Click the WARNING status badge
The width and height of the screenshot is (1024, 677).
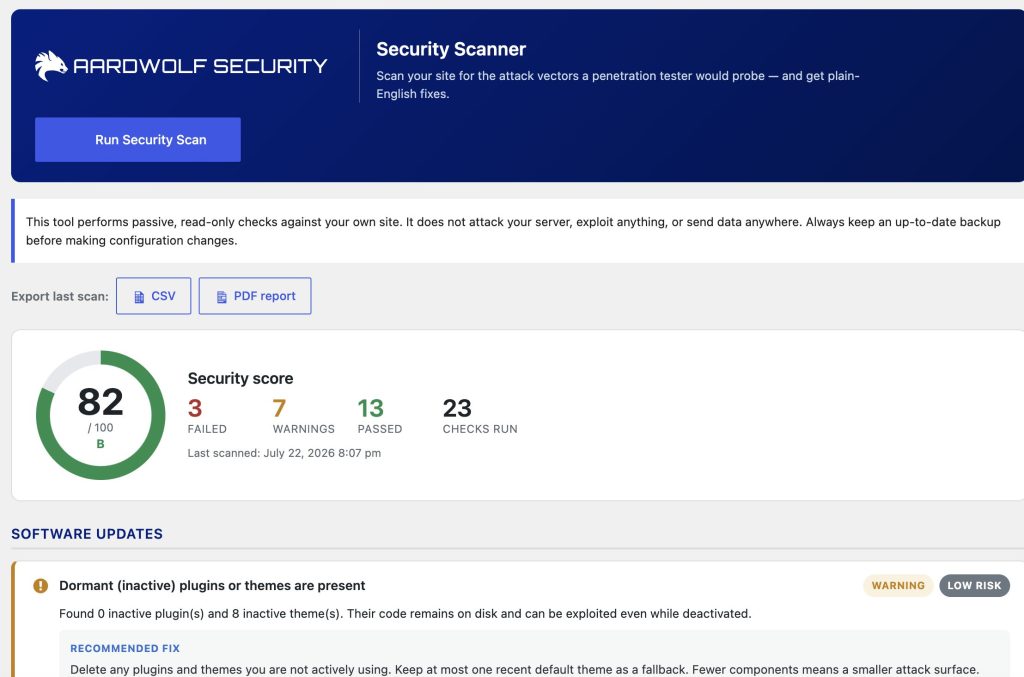pos(898,586)
